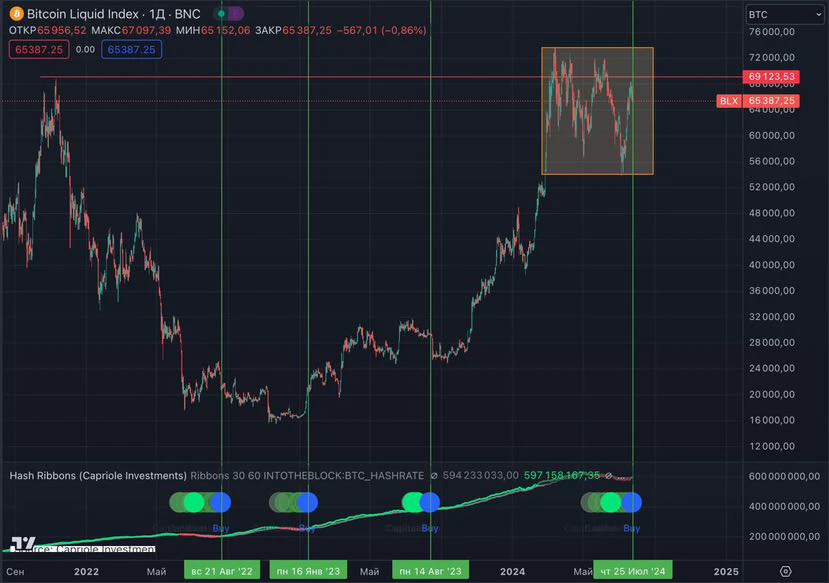Select the red 69 123,53 price label
829x583 pixels.
771,77
